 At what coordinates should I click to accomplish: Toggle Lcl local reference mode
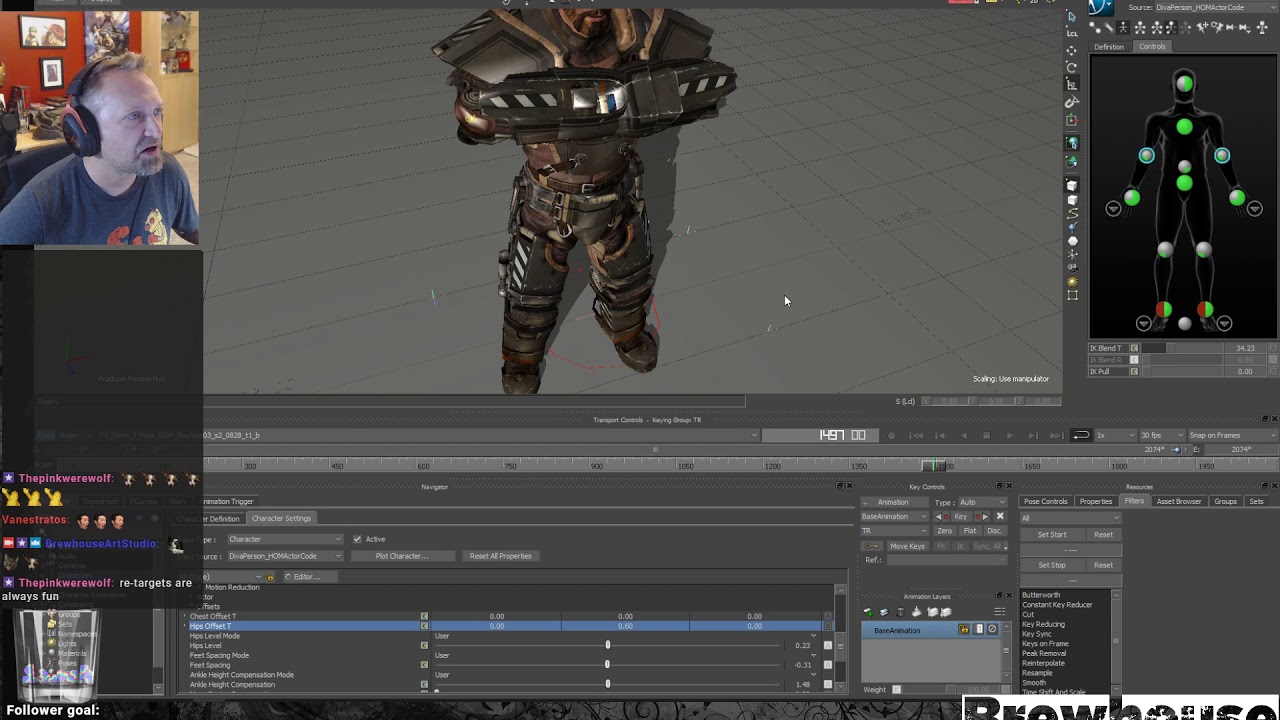click(1072, 33)
